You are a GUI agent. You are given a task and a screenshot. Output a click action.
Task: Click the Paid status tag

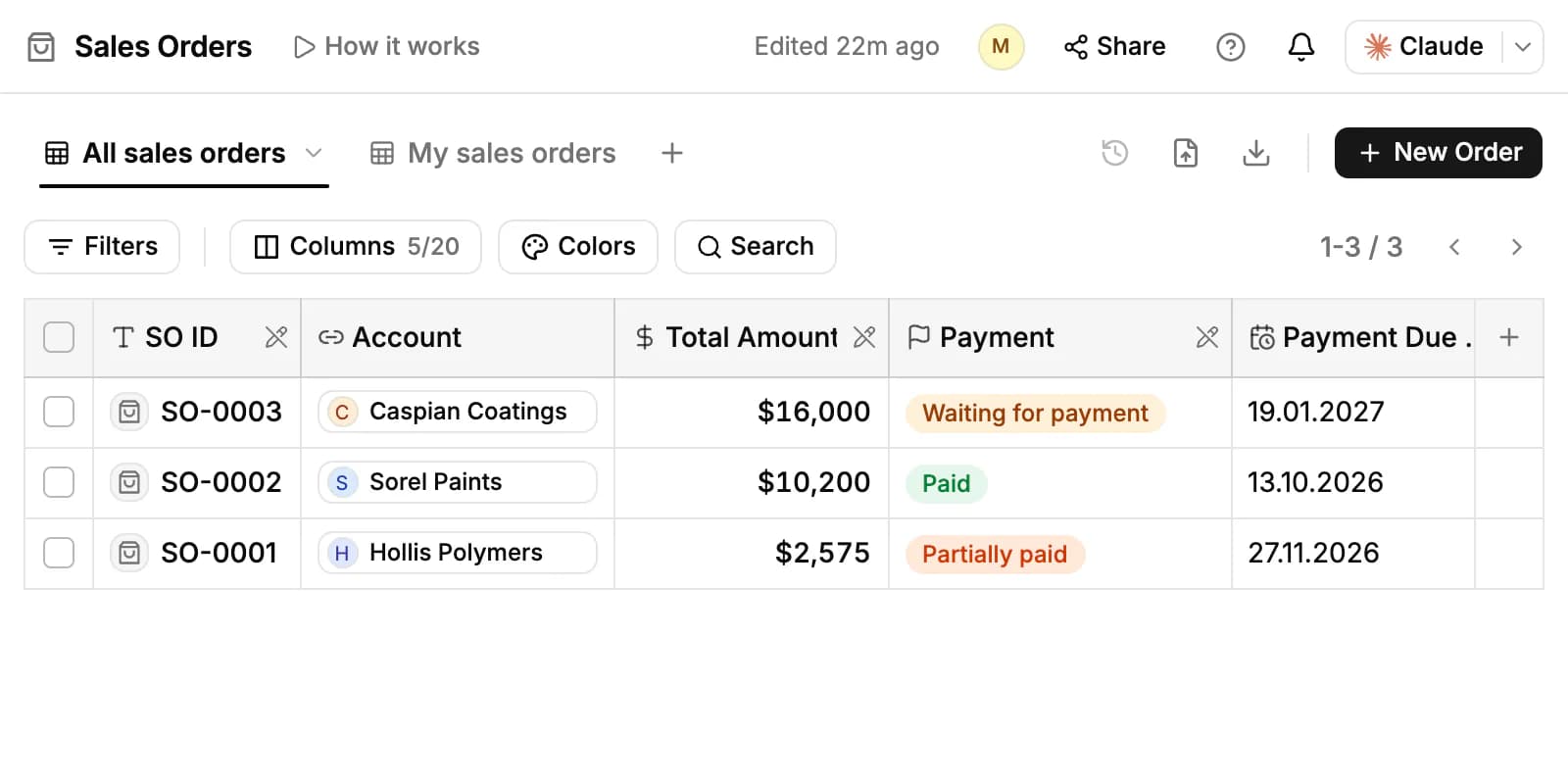point(947,484)
